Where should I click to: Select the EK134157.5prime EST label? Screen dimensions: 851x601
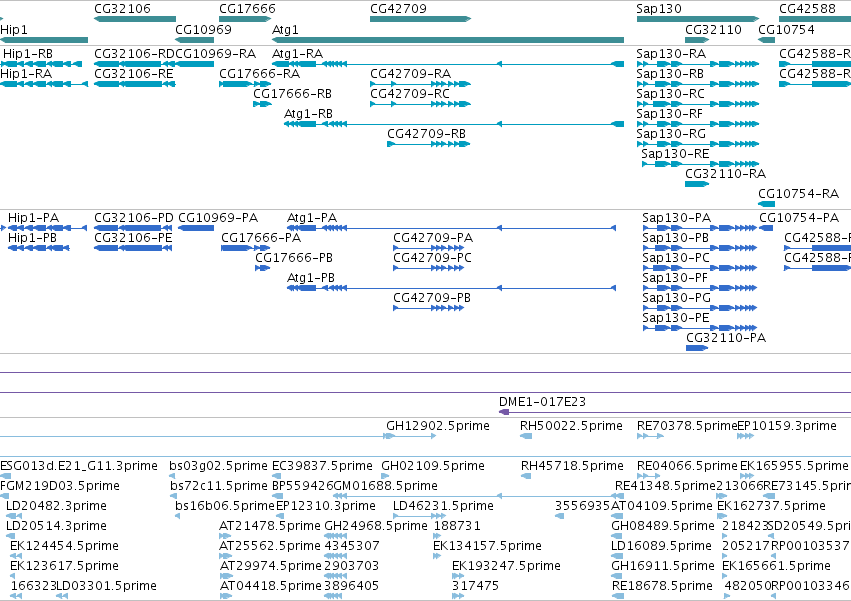[x=487, y=546]
